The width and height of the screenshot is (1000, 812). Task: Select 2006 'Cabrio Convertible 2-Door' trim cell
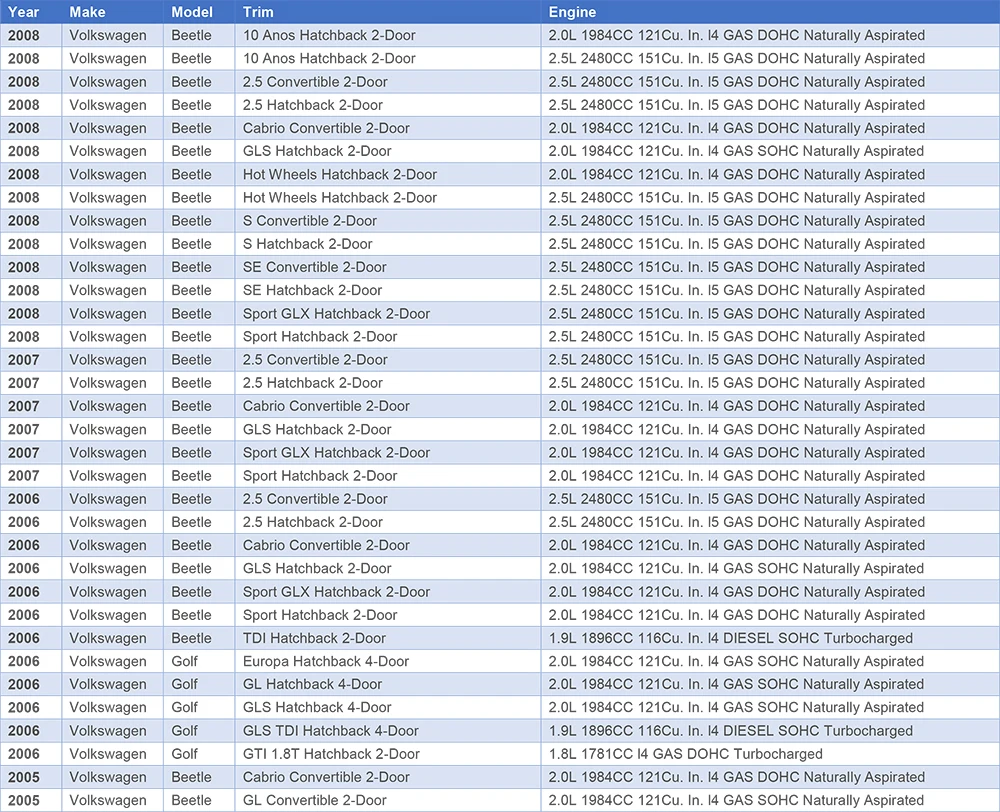pos(388,545)
